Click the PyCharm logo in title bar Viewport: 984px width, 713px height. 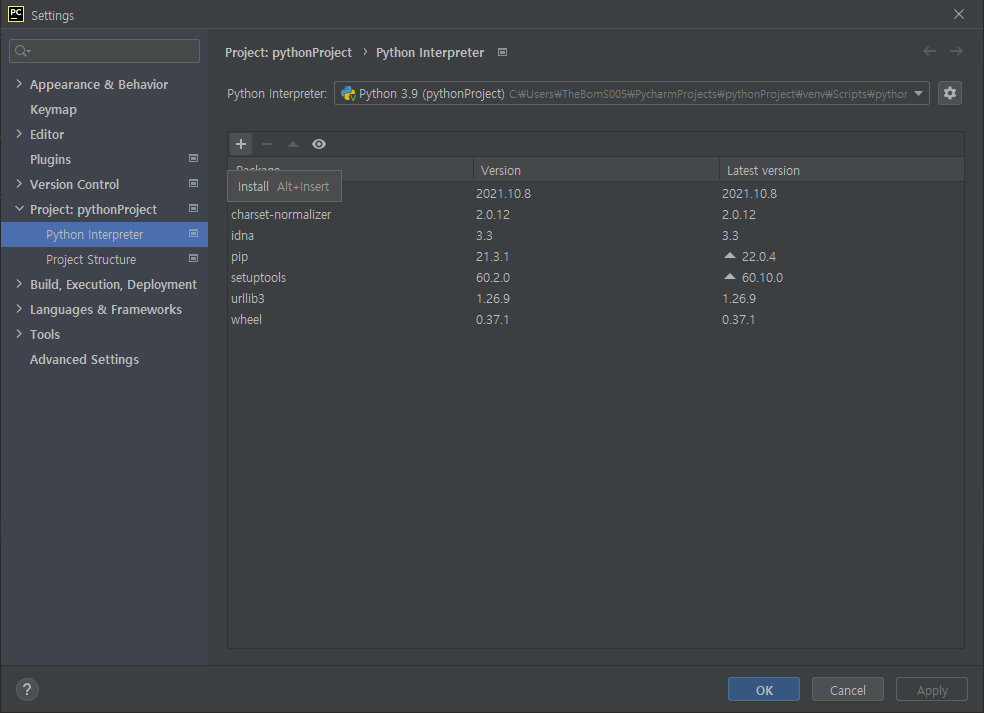(16, 14)
